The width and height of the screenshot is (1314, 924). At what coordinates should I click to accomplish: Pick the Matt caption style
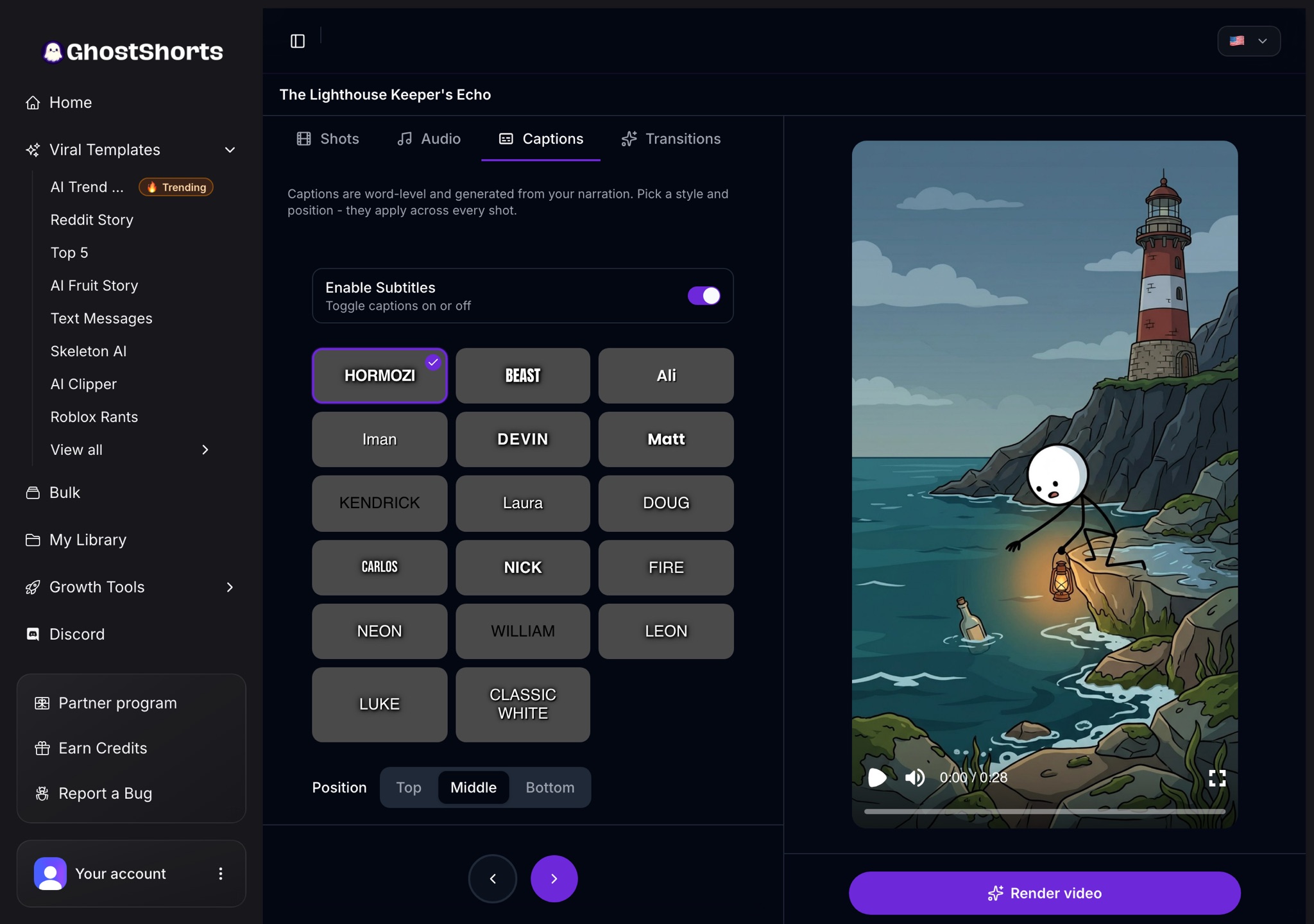(666, 440)
